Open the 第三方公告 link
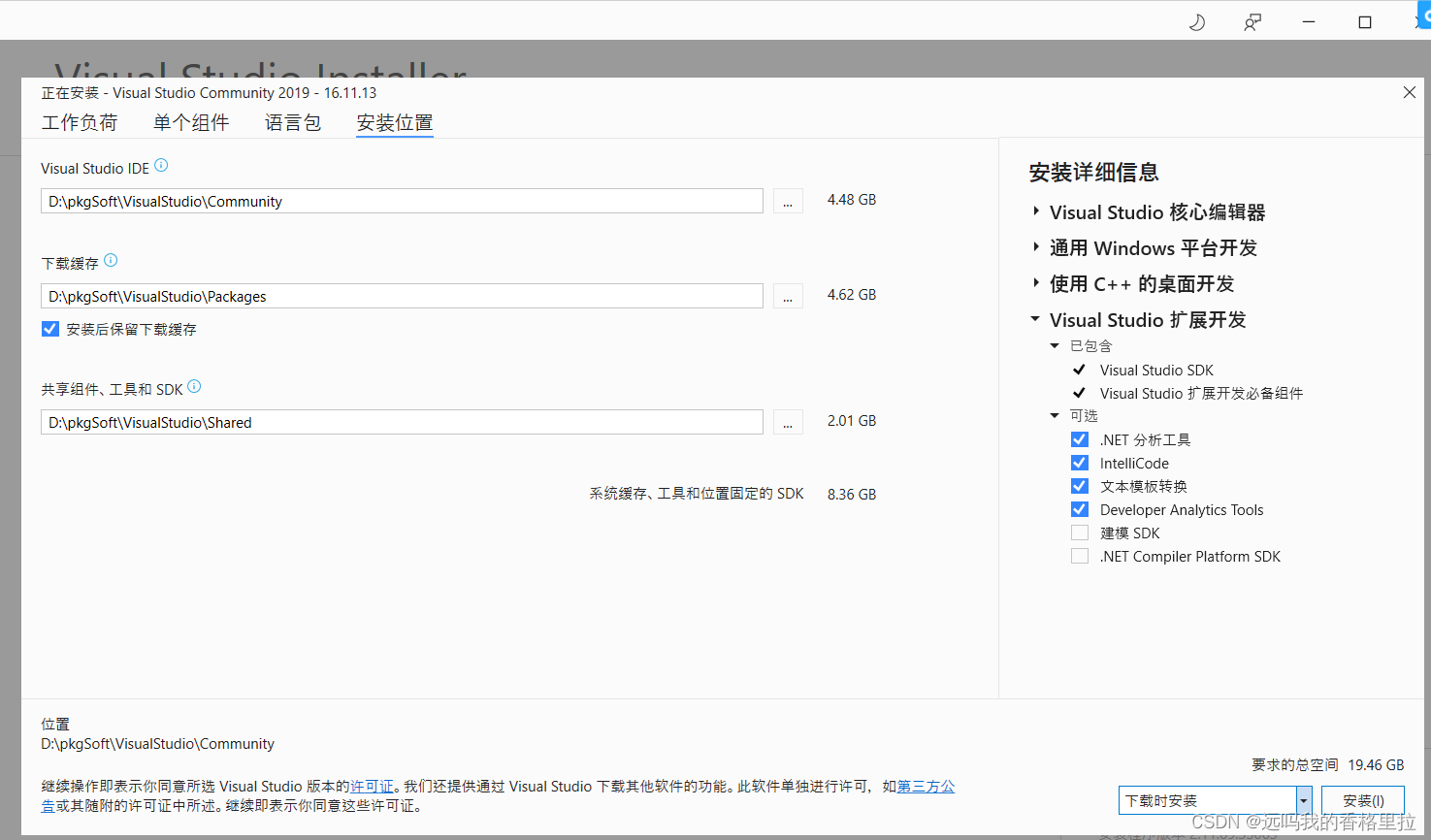 [x=926, y=787]
